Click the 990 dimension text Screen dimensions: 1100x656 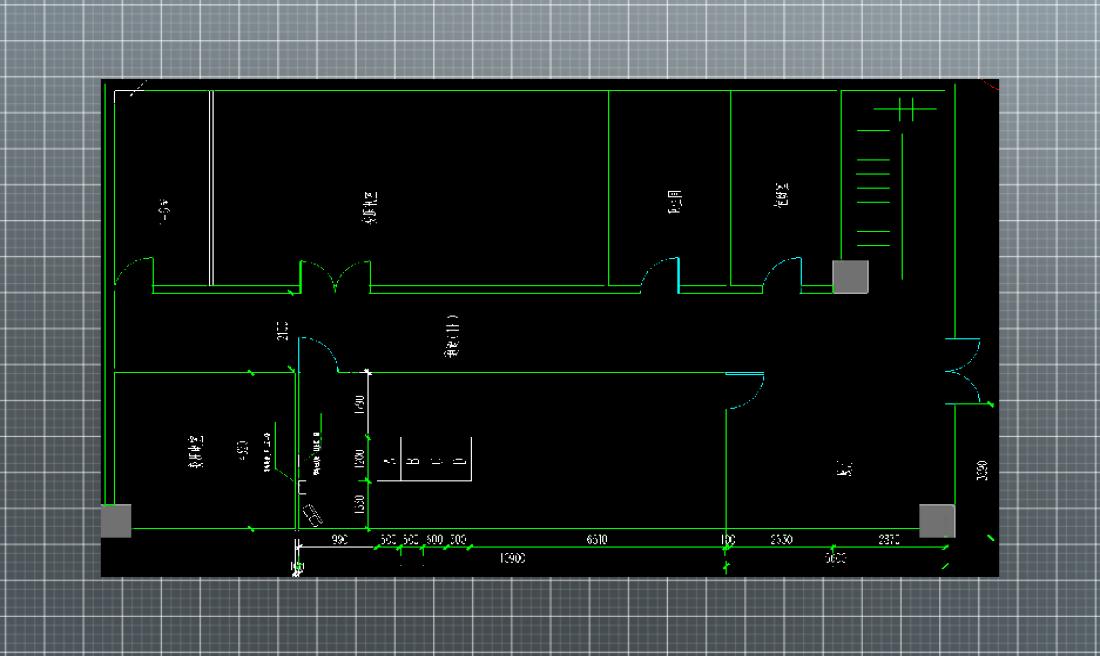tap(339, 540)
